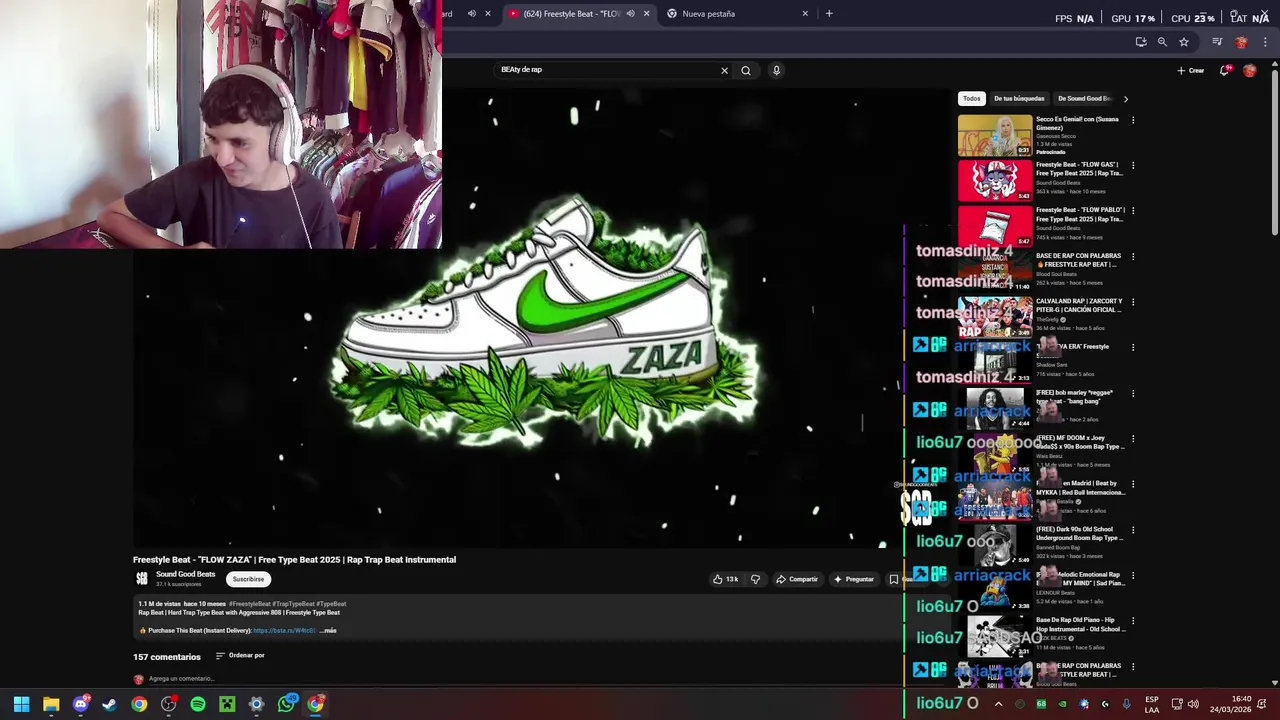Open a new browser tab with plus

click(828, 14)
